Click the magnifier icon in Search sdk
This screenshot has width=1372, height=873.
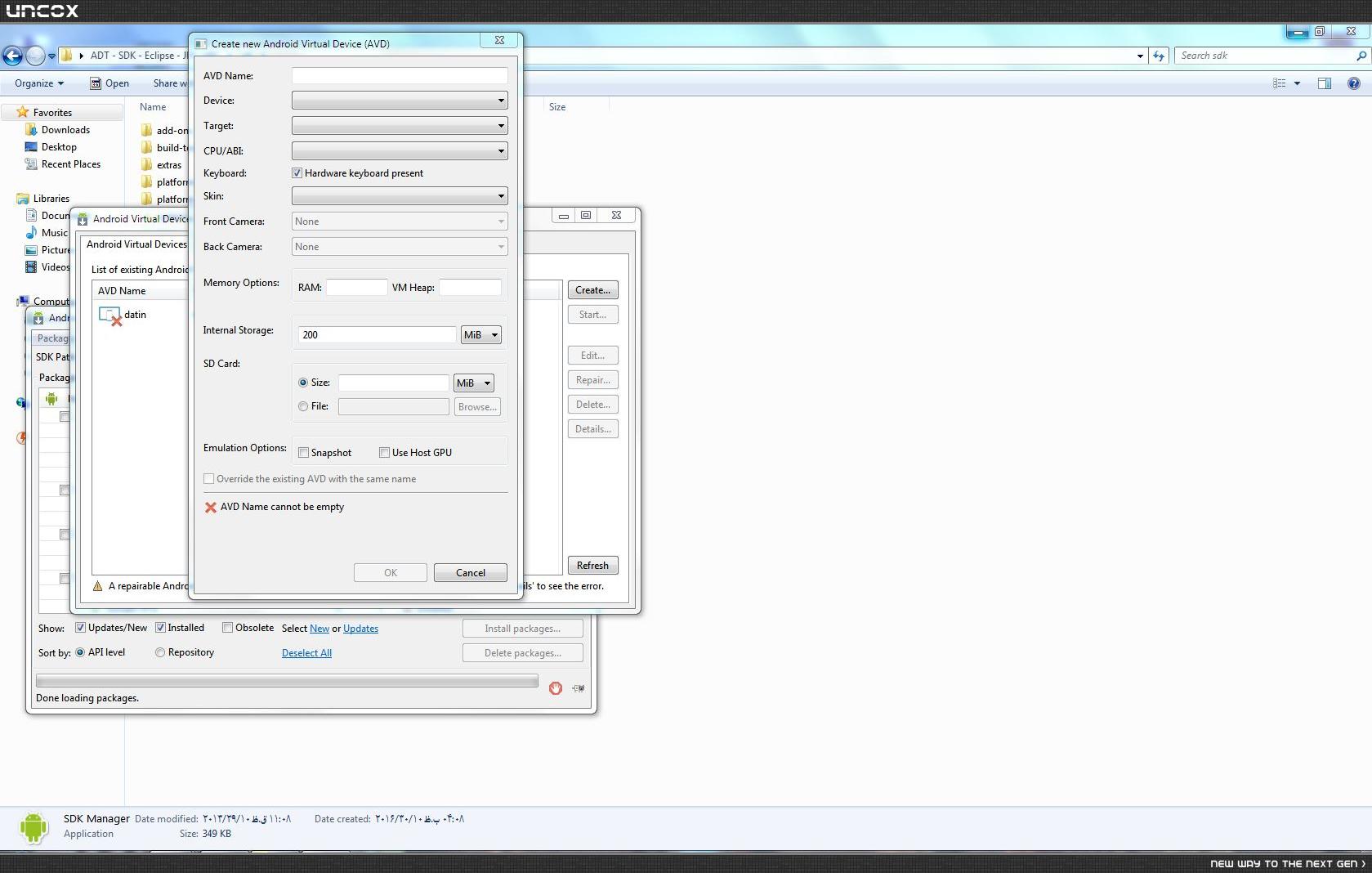coord(1361,56)
